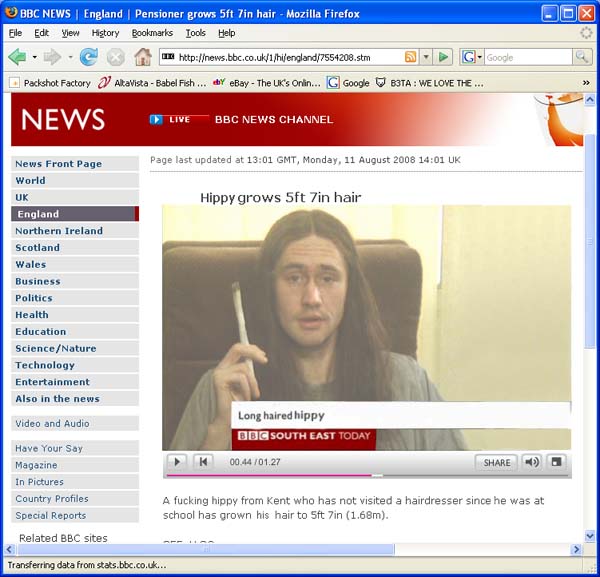
Task: Open the Technology section link
Action: pos(75,365)
